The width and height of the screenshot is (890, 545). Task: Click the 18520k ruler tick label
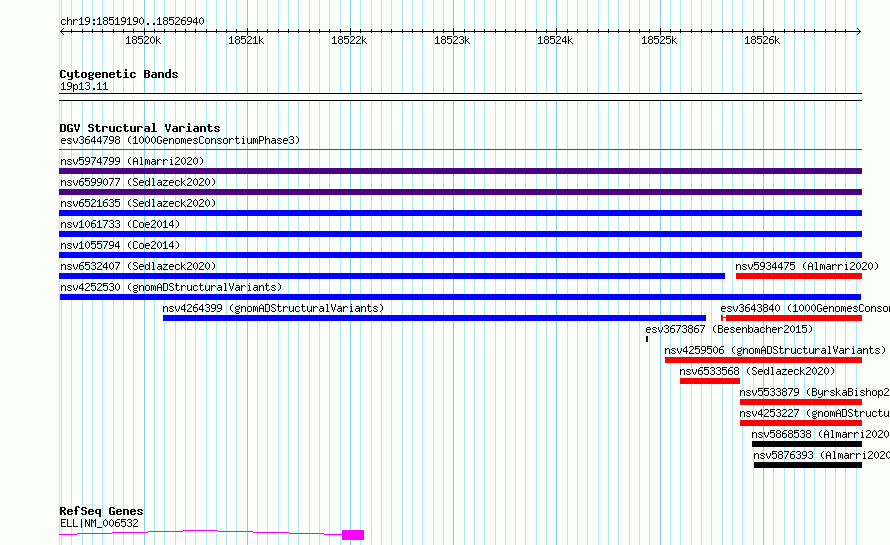coord(143,40)
